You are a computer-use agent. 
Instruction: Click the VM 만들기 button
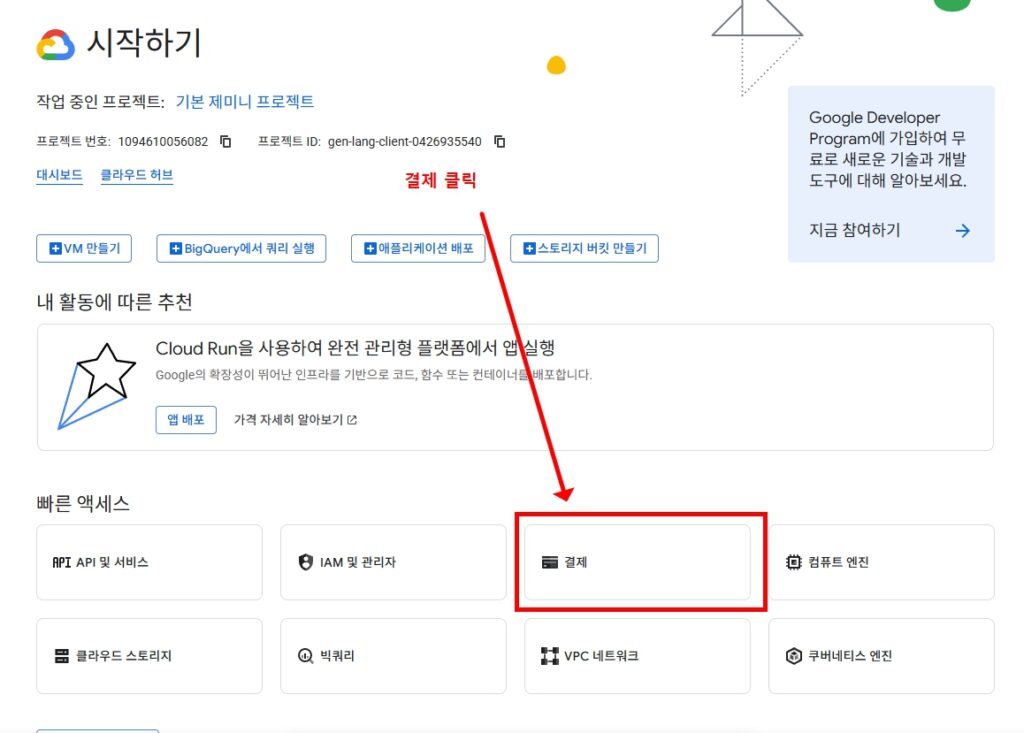[x=84, y=248]
